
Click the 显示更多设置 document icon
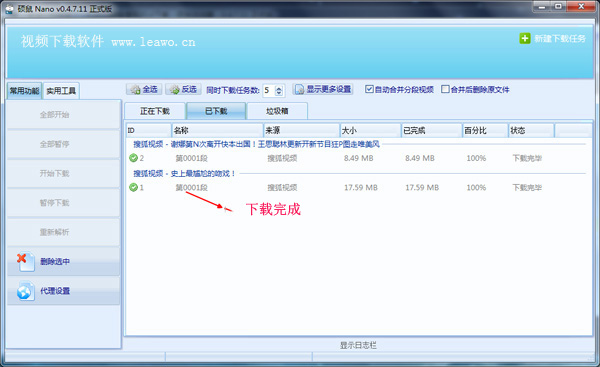(299, 90)
